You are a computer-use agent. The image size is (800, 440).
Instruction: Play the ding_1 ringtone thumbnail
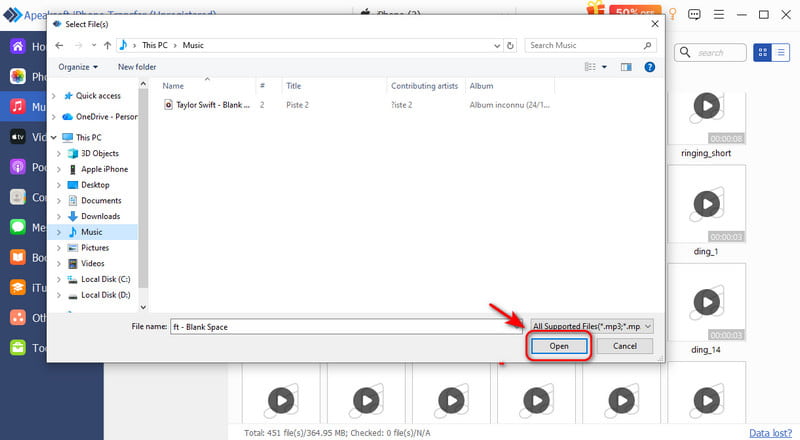[707, 204]
